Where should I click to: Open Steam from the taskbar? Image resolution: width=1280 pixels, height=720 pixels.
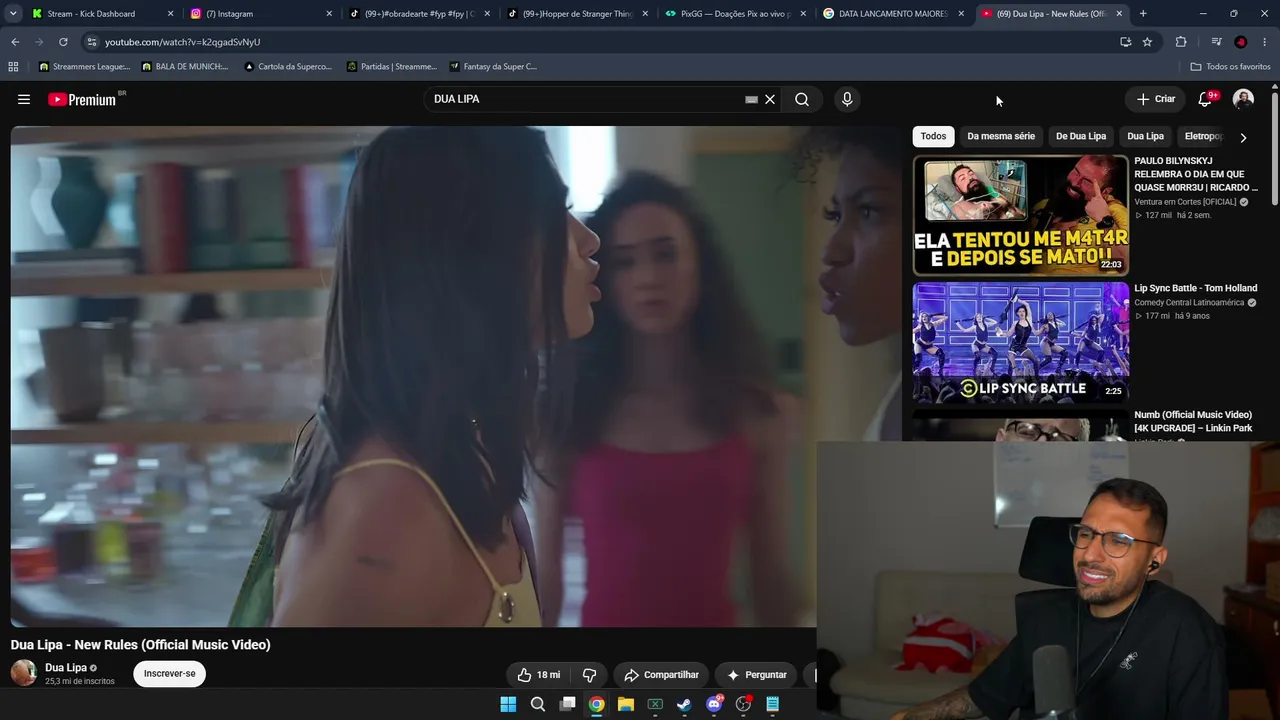tap(684, 704)
